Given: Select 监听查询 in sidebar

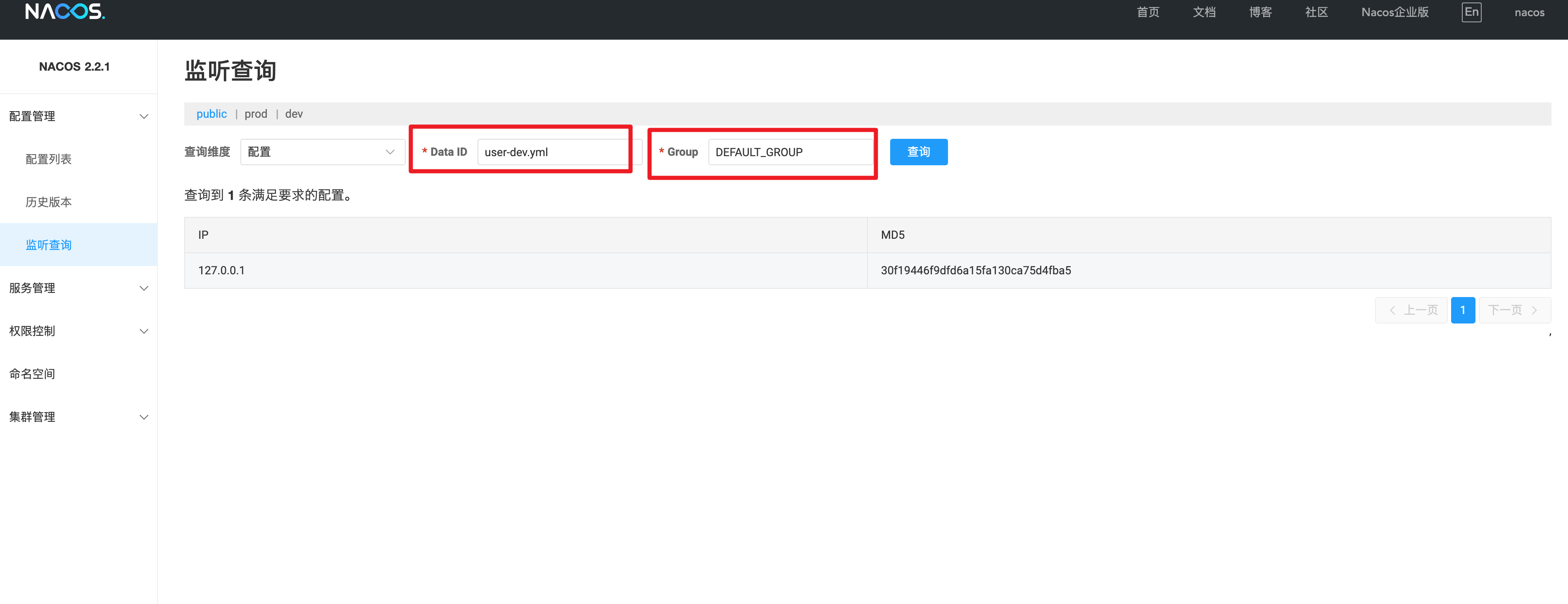Looking at the screenshot, I should click(x=78, y=245).
